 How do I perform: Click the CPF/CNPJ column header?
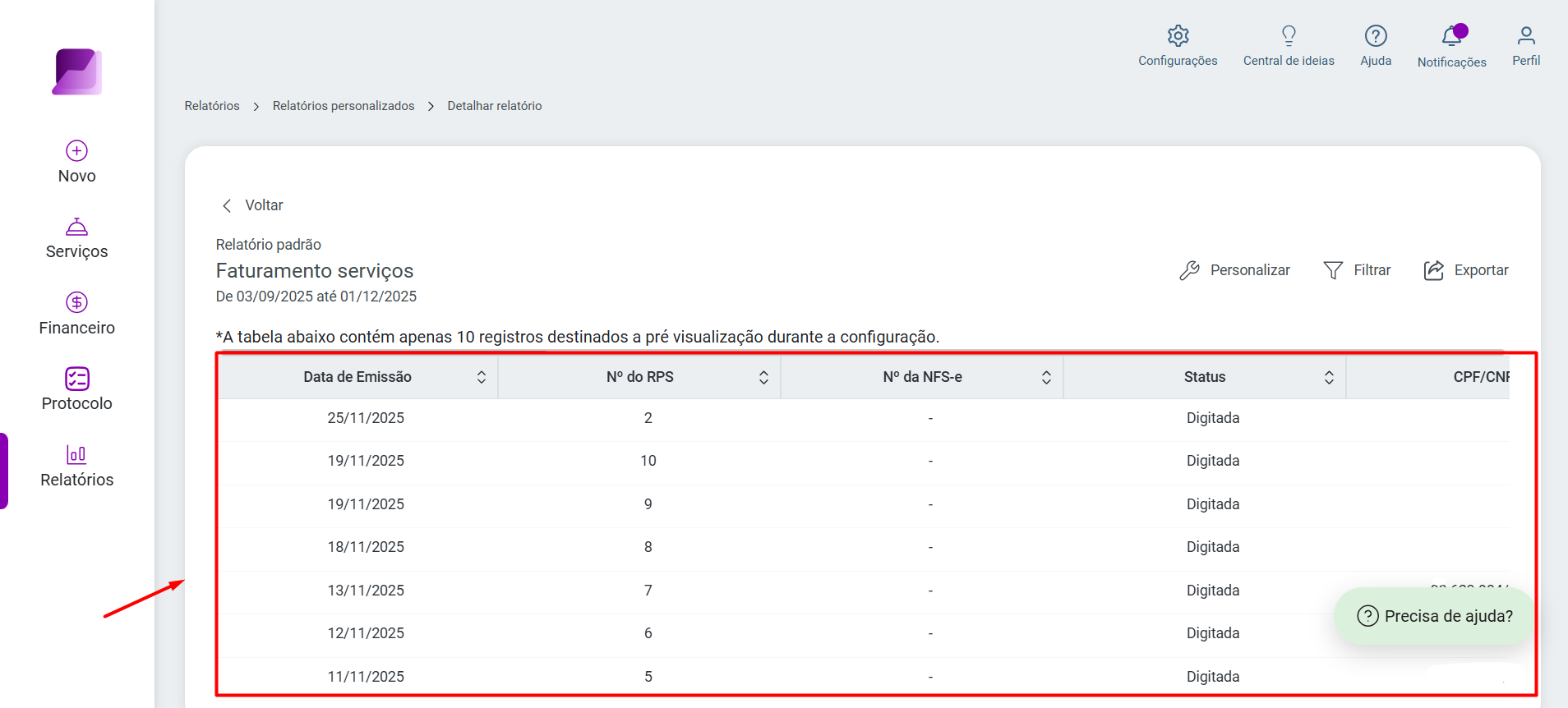click(1481, 377)
